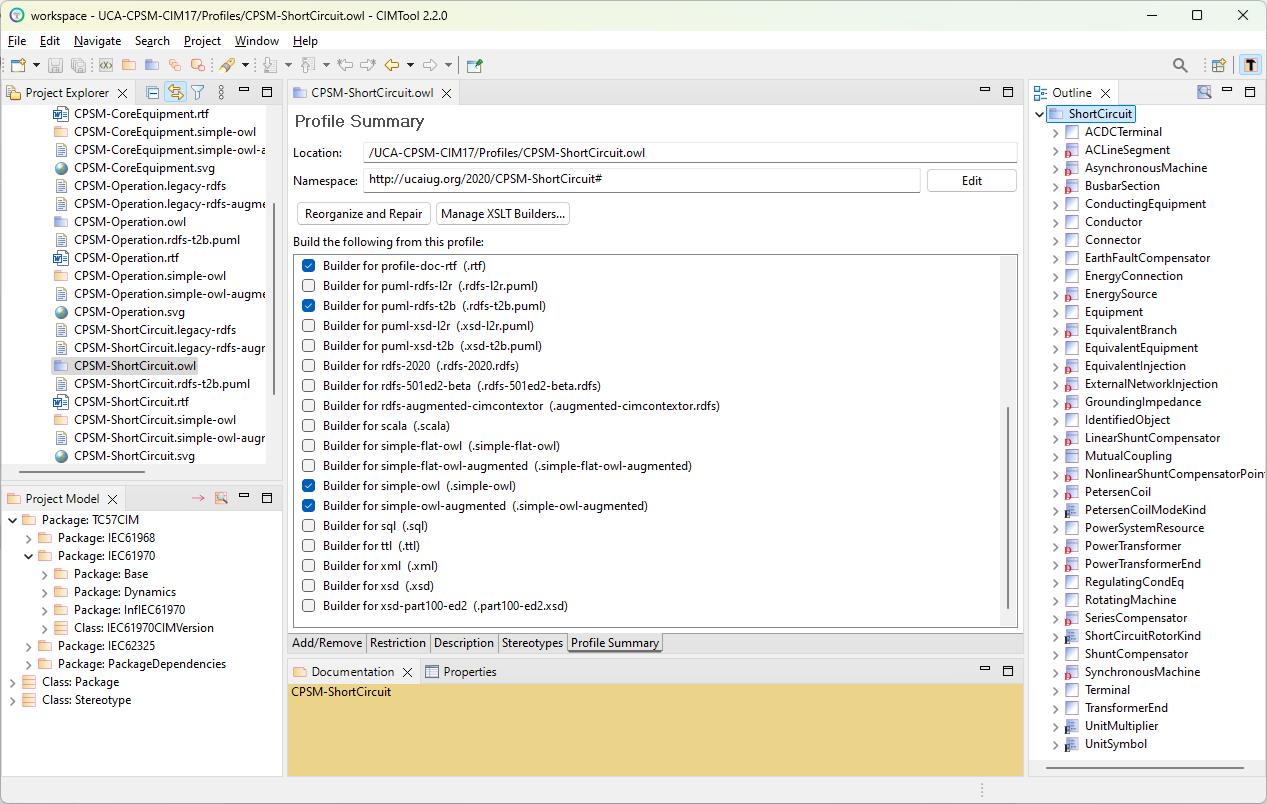
Task: Toggle Link with Editor in Project Explorer
Action: pyautogui.click(x=175, y=92)
